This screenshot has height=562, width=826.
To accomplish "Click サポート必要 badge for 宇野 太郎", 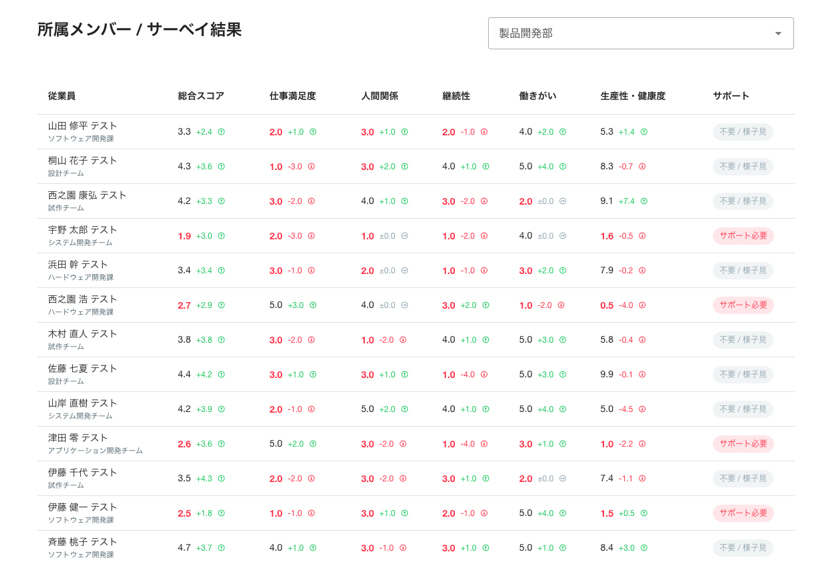I will tap(743, 236).
